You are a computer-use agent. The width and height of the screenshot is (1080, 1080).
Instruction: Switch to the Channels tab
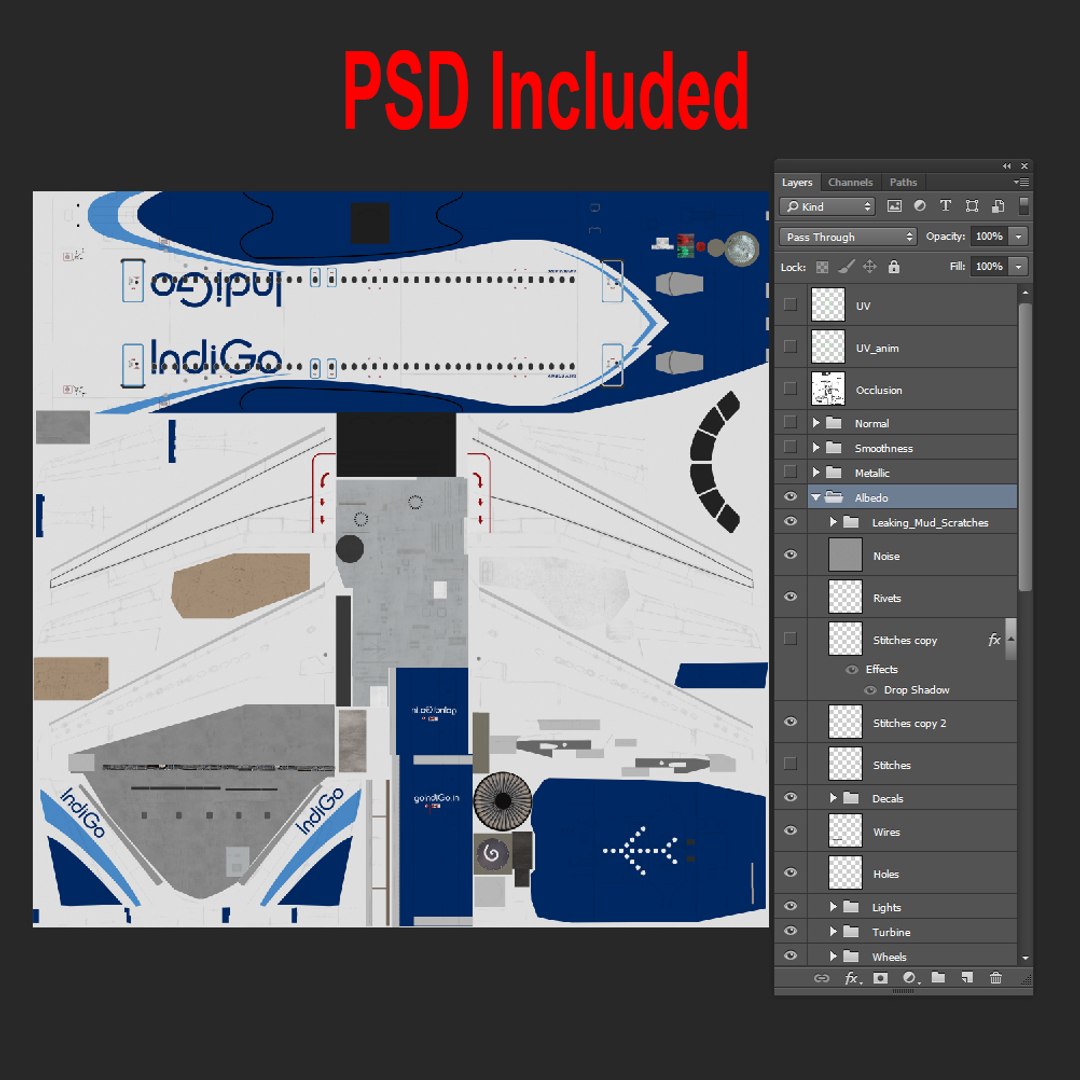tap(850, 183)
